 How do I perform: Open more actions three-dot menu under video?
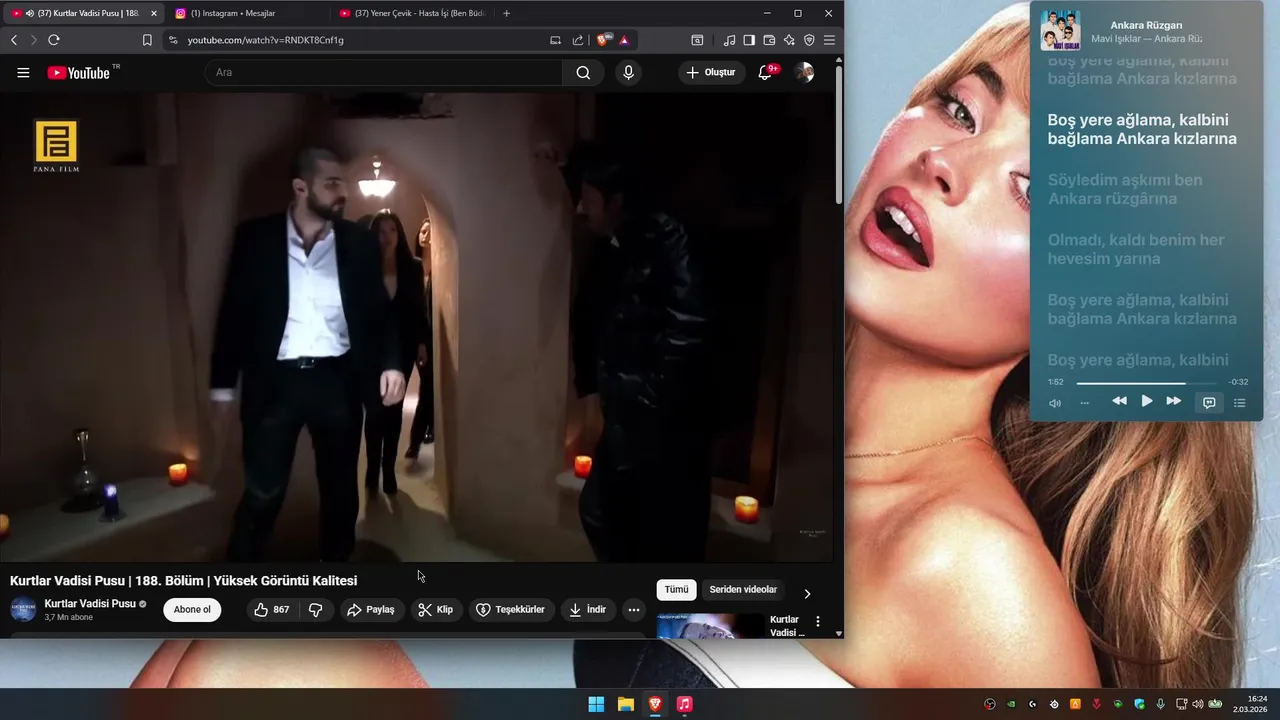(x=634, y=610)
